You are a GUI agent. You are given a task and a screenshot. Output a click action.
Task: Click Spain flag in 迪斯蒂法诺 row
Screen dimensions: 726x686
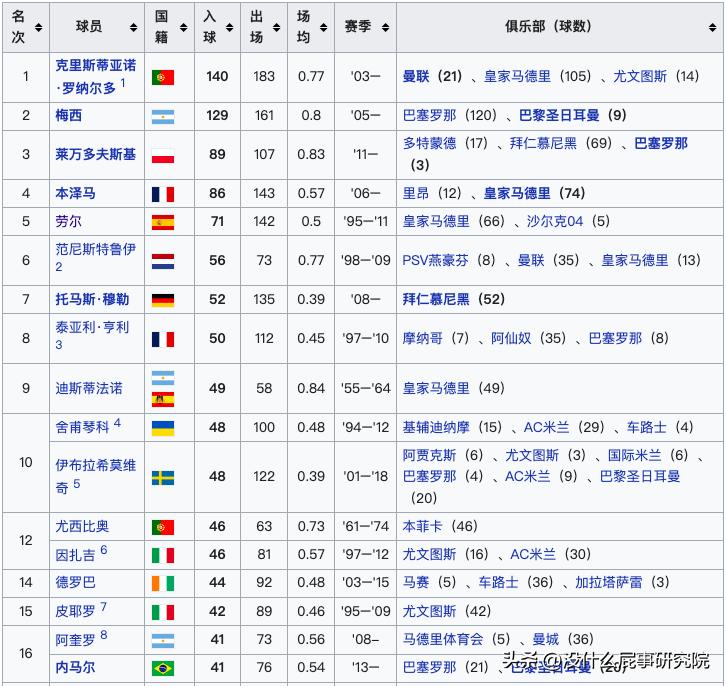tap(163, 399)
